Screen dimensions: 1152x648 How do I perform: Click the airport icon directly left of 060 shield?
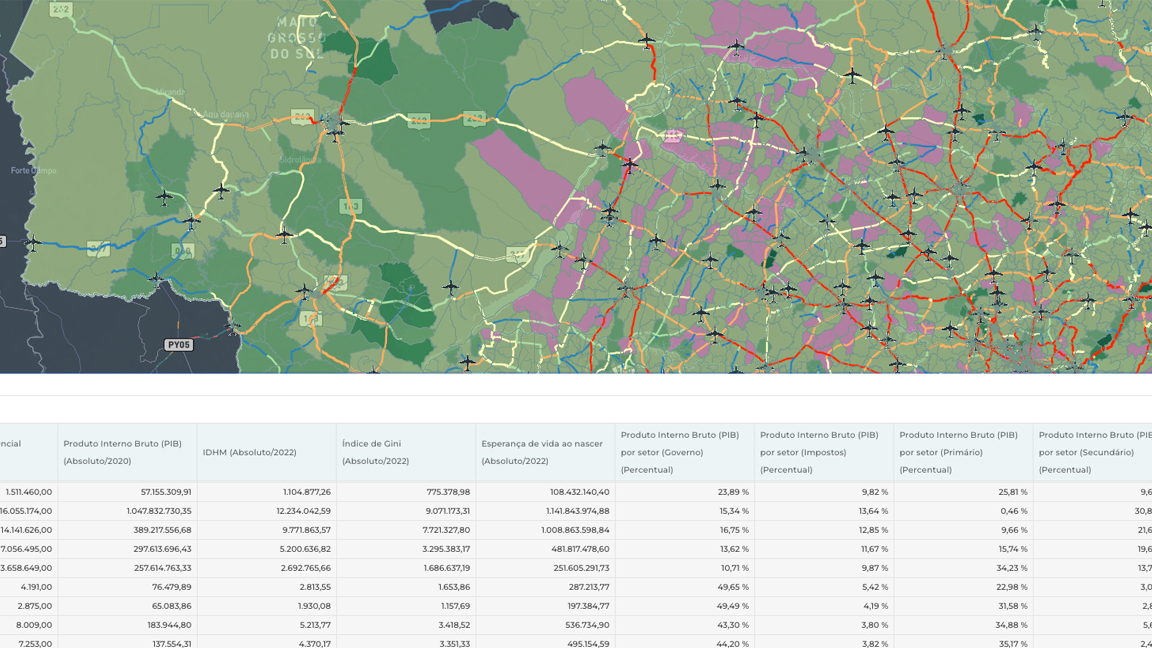[155, 279]
